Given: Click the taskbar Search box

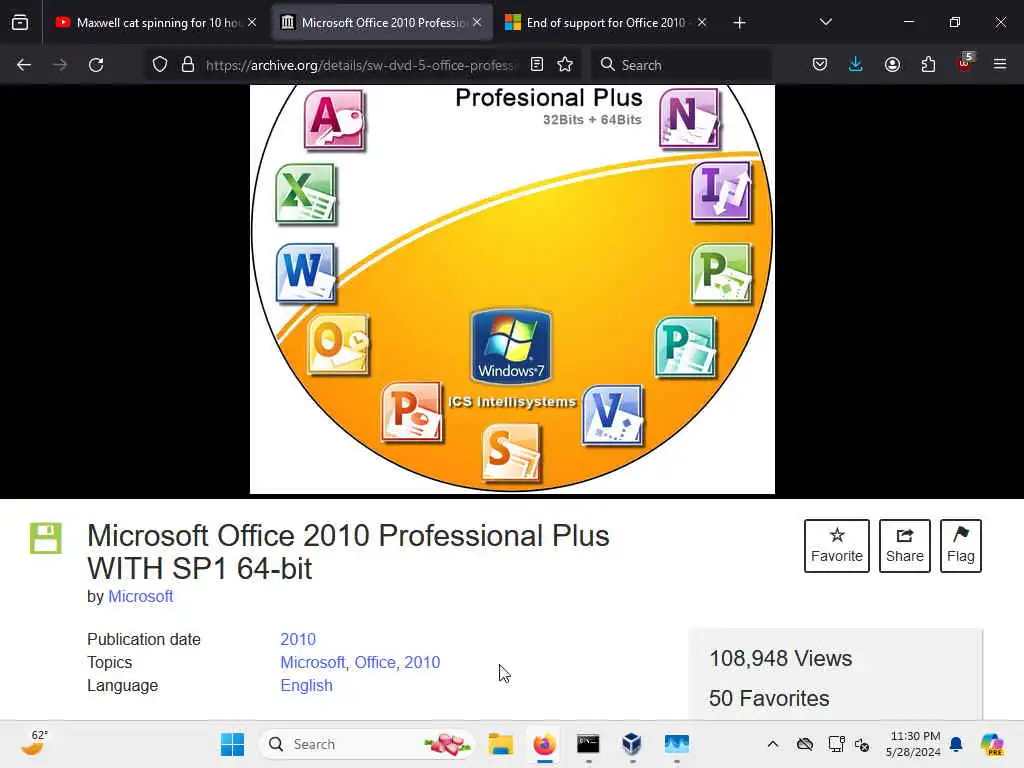Looking at the screenshot, I should (x=367, y=744).
